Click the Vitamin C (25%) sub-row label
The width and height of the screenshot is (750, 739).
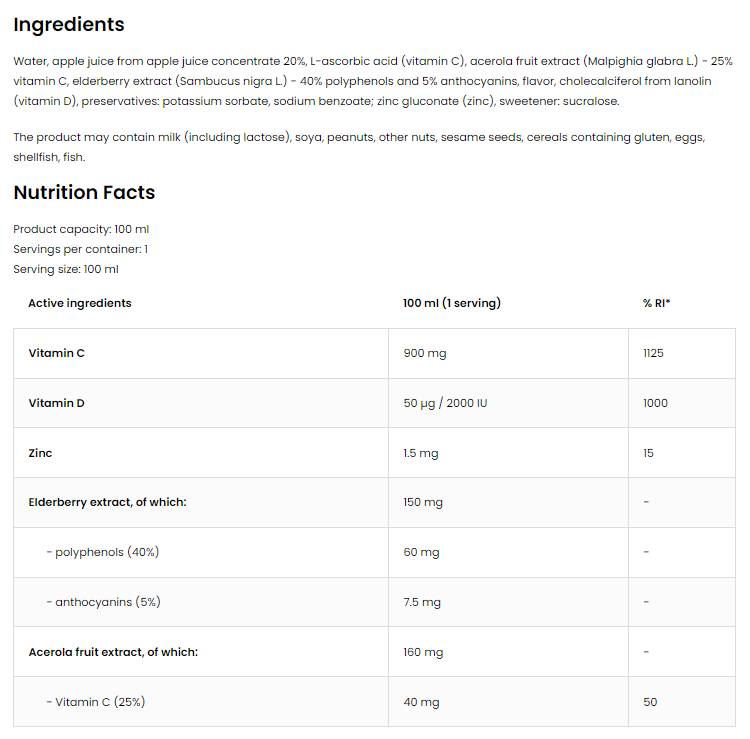[x=96, y=702]
